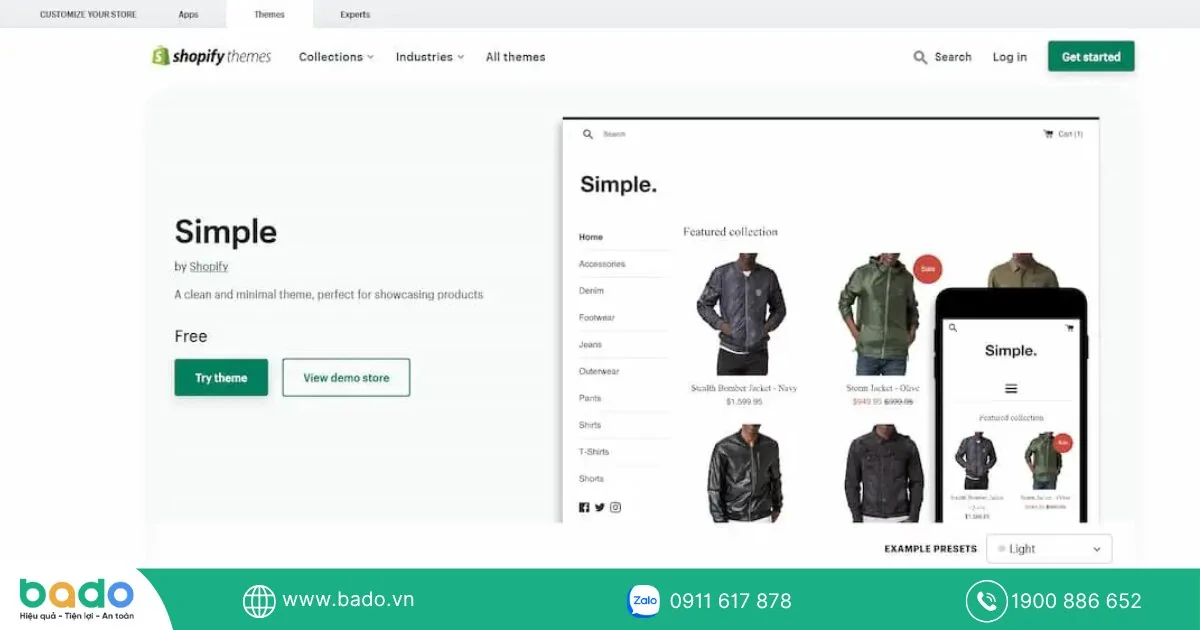Open Customize Your Store tab
The height and width of the screenshot is (630, 1200).
88,15
